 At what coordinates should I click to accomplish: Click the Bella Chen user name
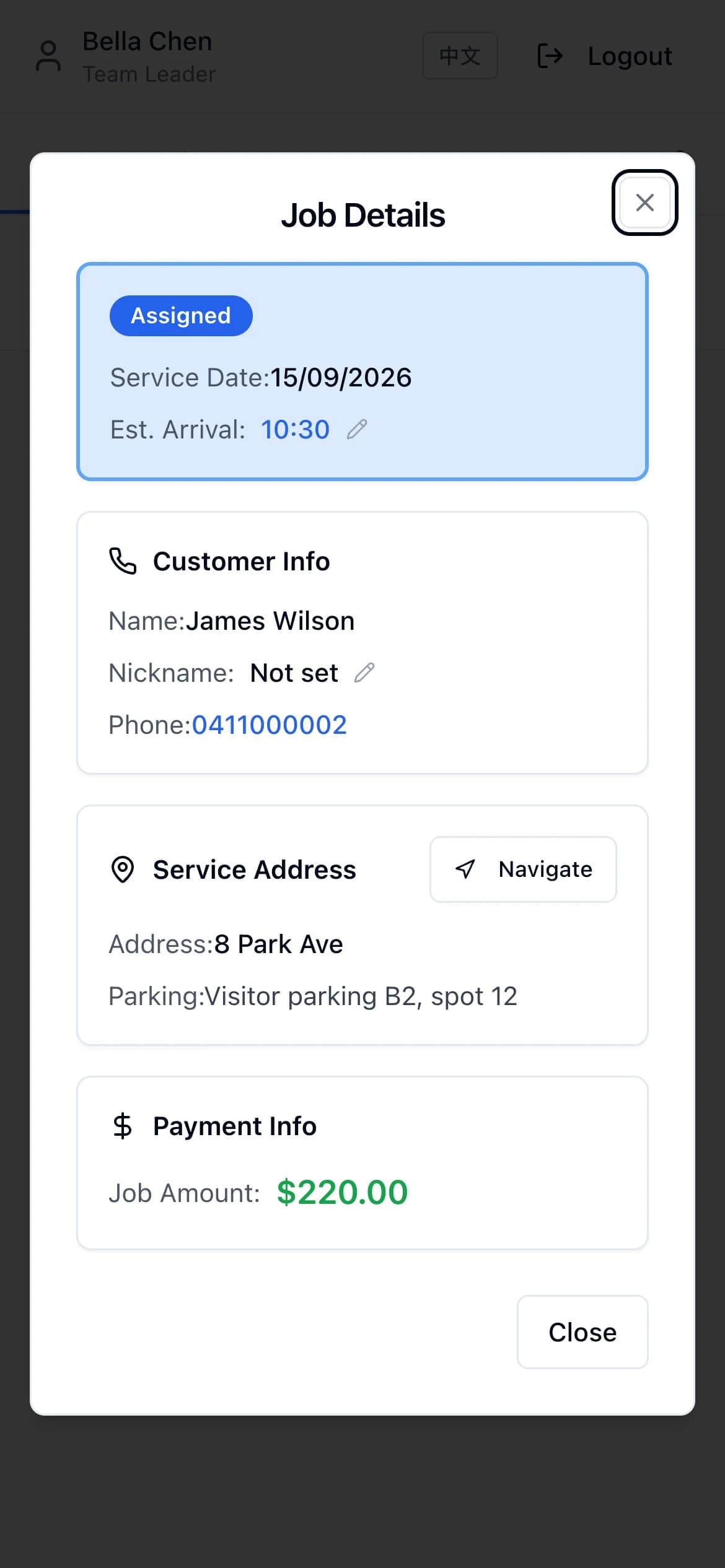coord(147,41)
